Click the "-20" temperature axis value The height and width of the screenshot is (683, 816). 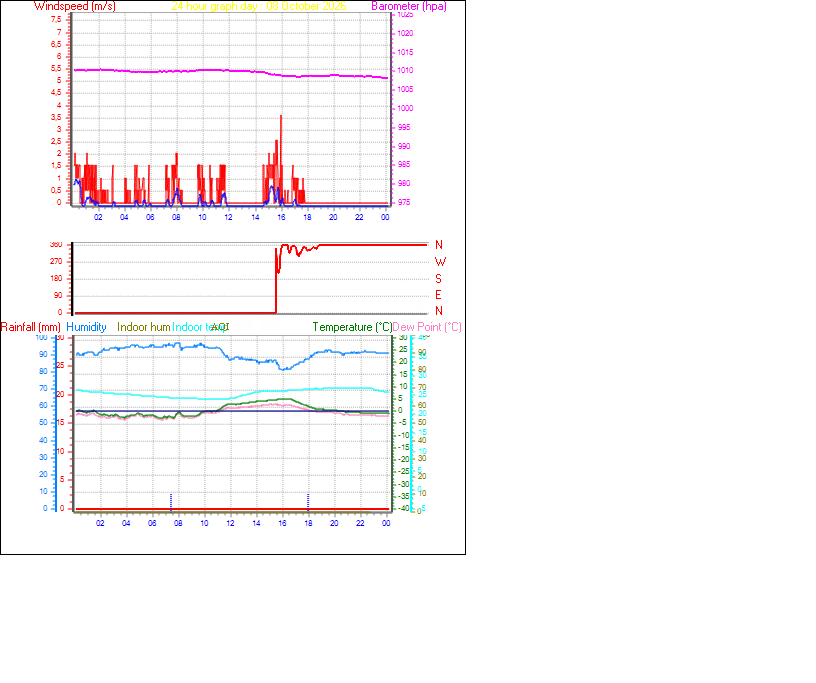pyautogui.click(x=403, y=459)
